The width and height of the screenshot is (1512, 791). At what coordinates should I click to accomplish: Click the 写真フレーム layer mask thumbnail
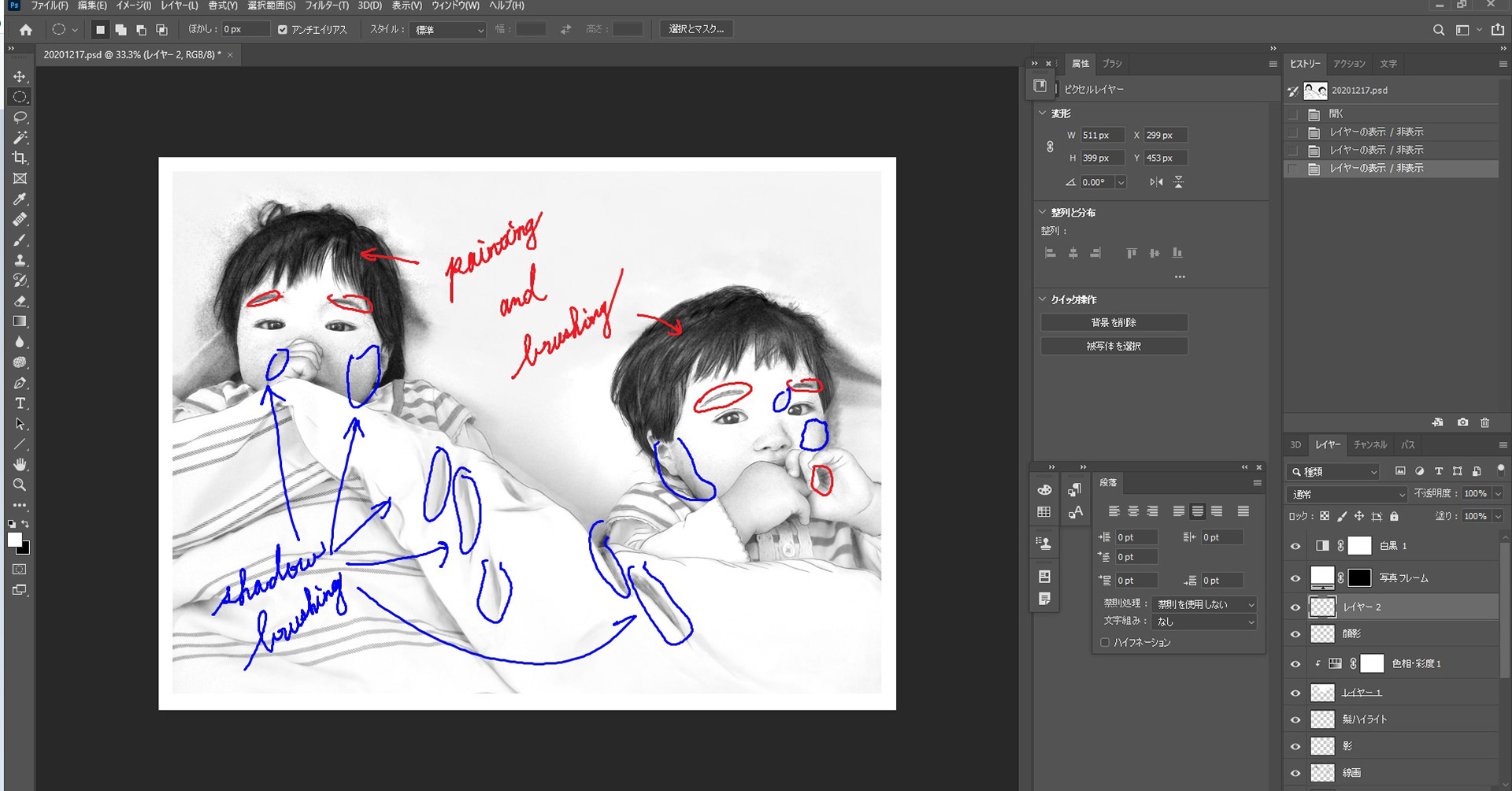pyautogui.click(x=1359, y=577)
